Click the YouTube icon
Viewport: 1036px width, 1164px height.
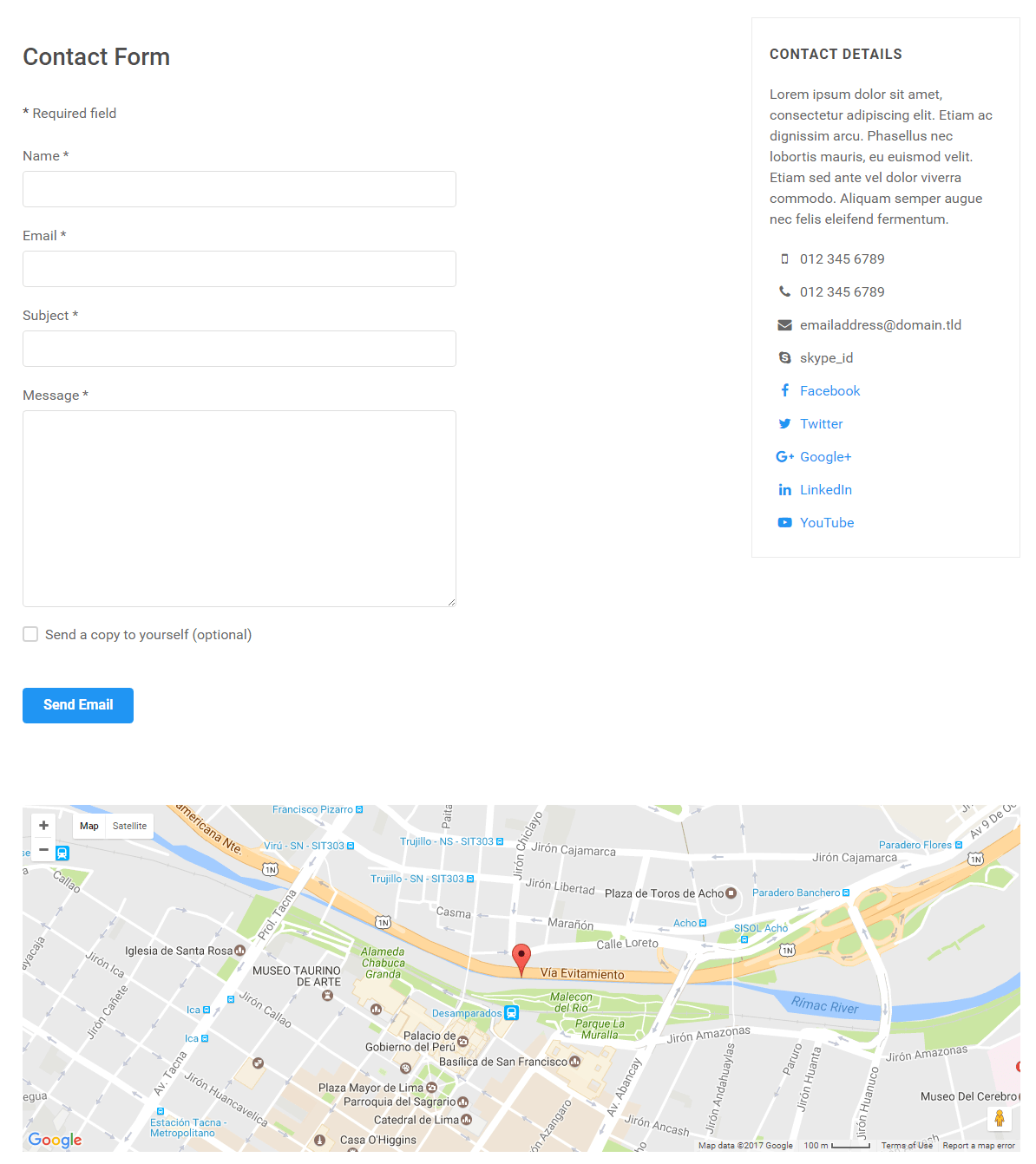point(784,523)
